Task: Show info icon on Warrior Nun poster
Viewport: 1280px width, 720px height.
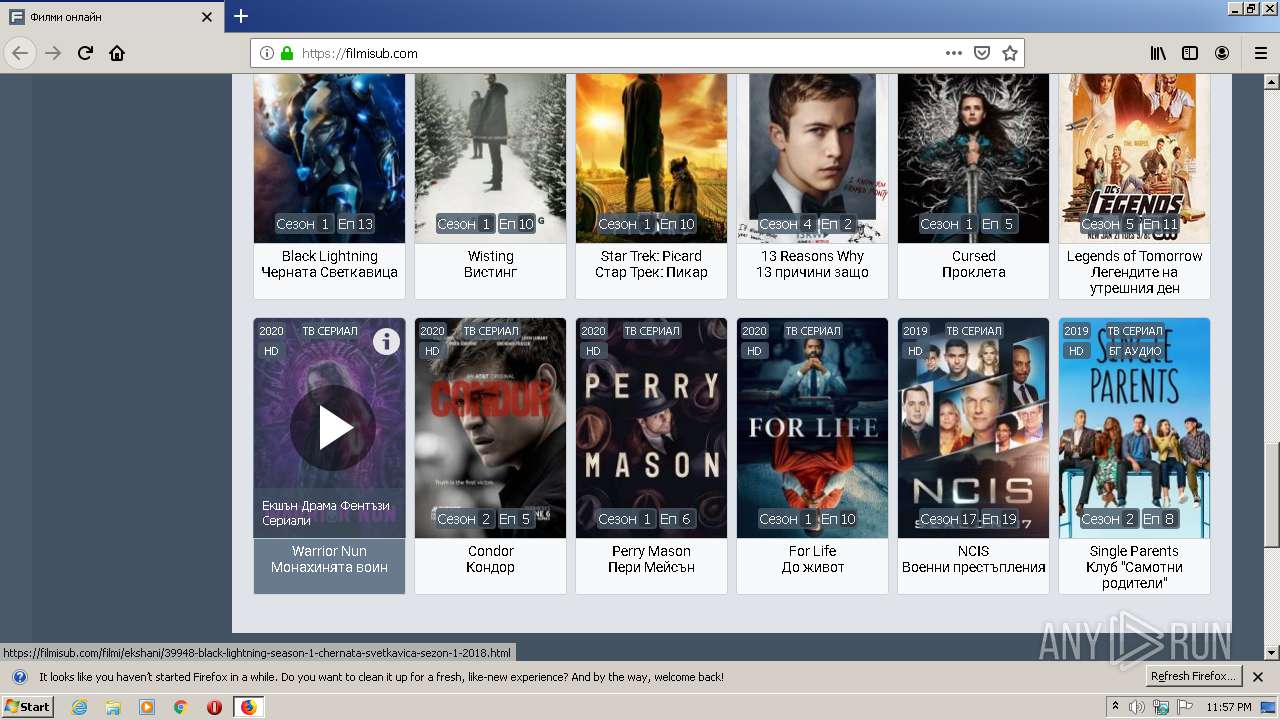Action: pyautogui.click(x=386, y=342)
